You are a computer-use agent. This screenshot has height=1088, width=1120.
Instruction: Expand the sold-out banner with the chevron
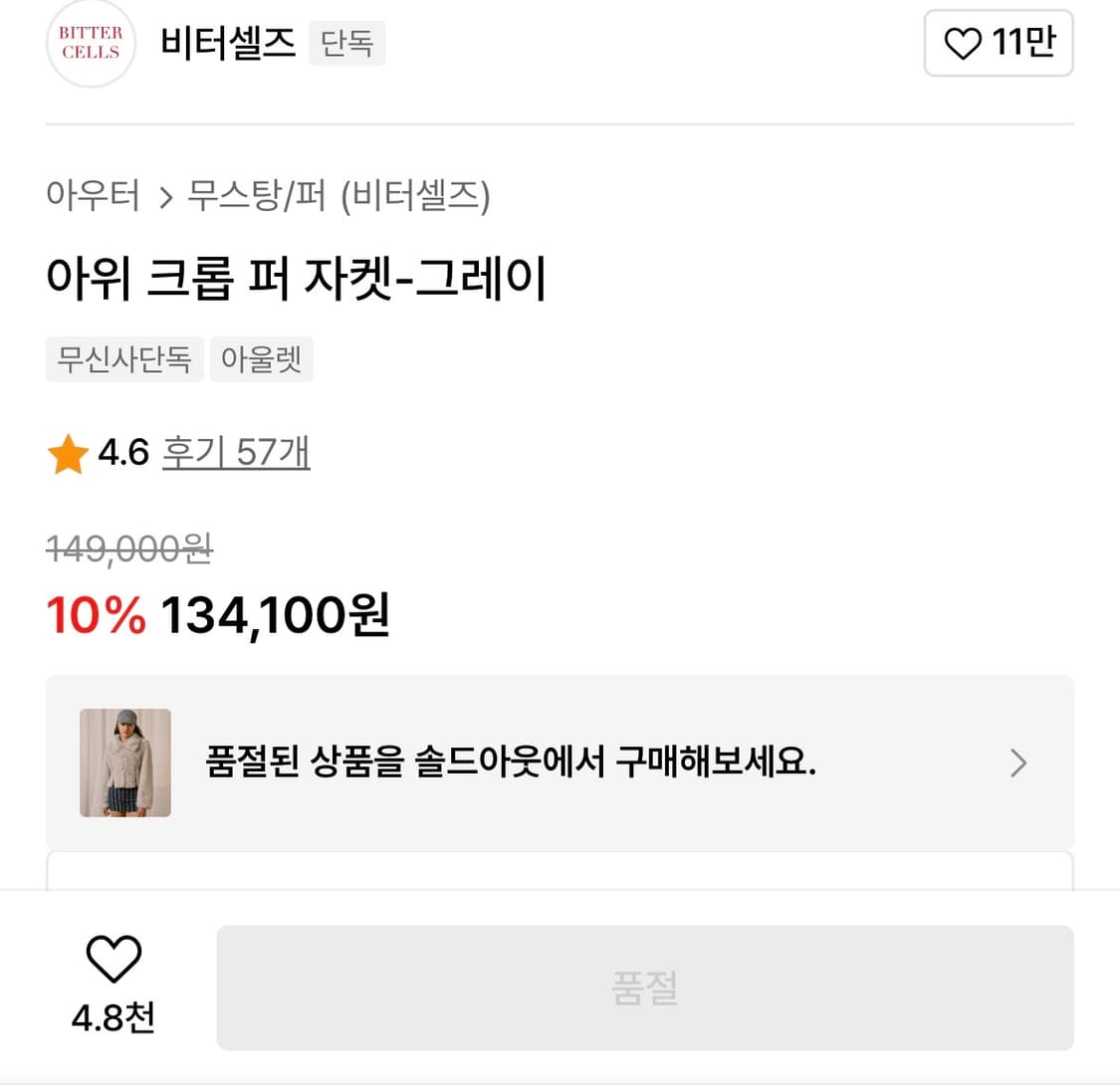(x=1017, y=762)
